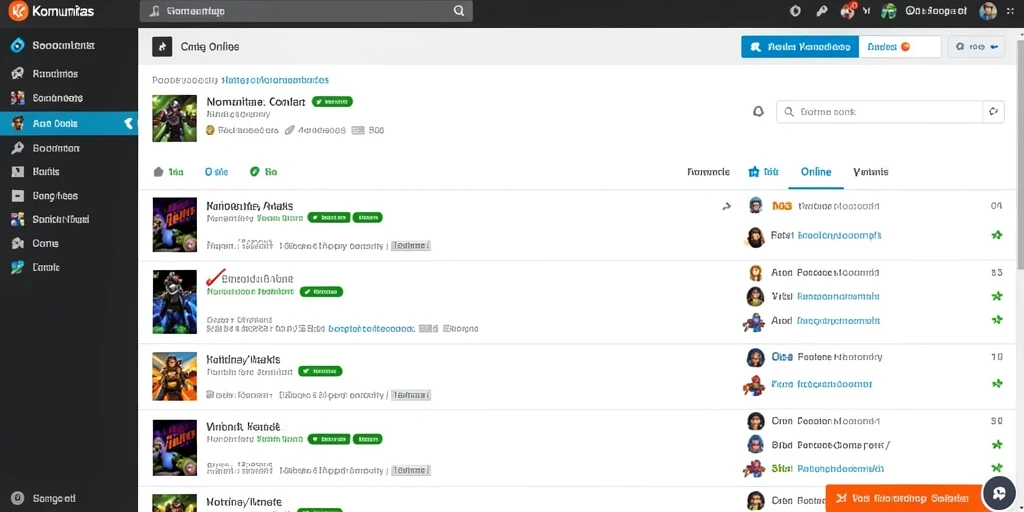This screenshot has width=1024, height=512.
Task: Switch to the first tab left of the gift icon tab
Action: [x=709, y=172]
